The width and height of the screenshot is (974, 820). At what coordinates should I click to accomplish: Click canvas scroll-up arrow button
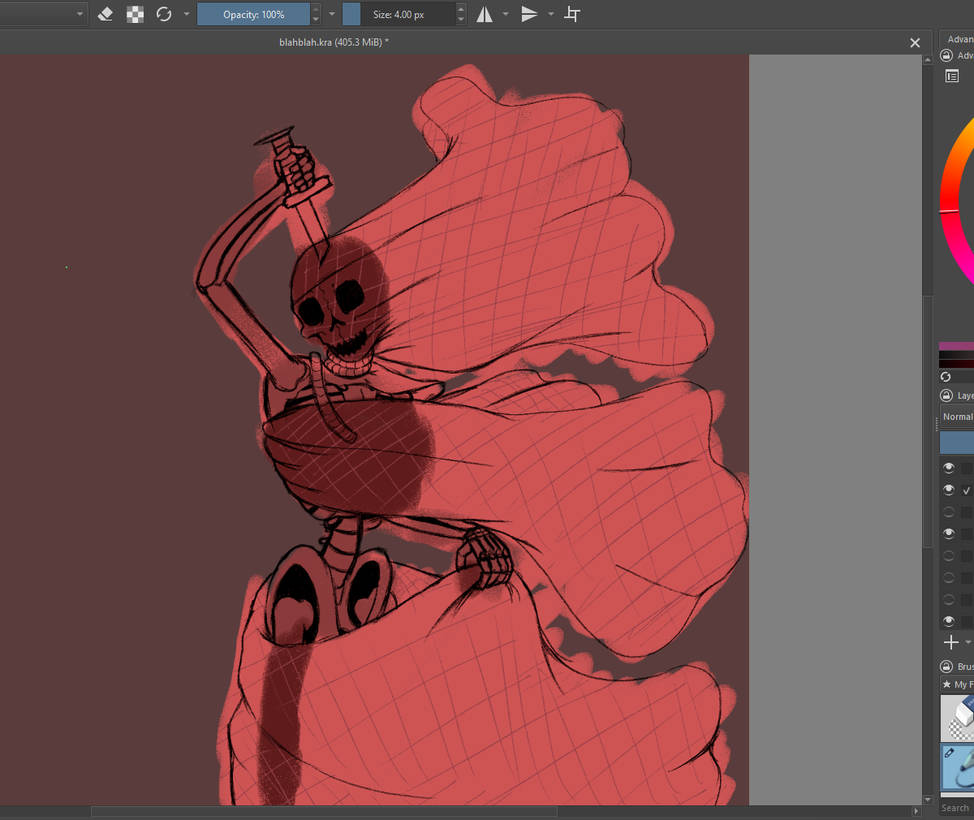(927, 60)
